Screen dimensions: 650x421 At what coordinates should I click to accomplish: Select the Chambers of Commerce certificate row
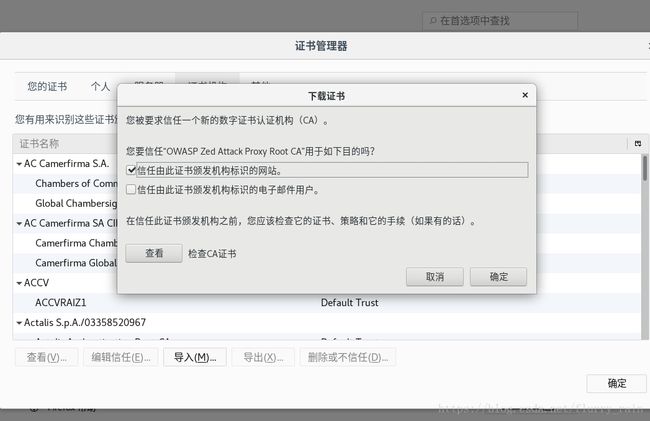tap(65, 184)
